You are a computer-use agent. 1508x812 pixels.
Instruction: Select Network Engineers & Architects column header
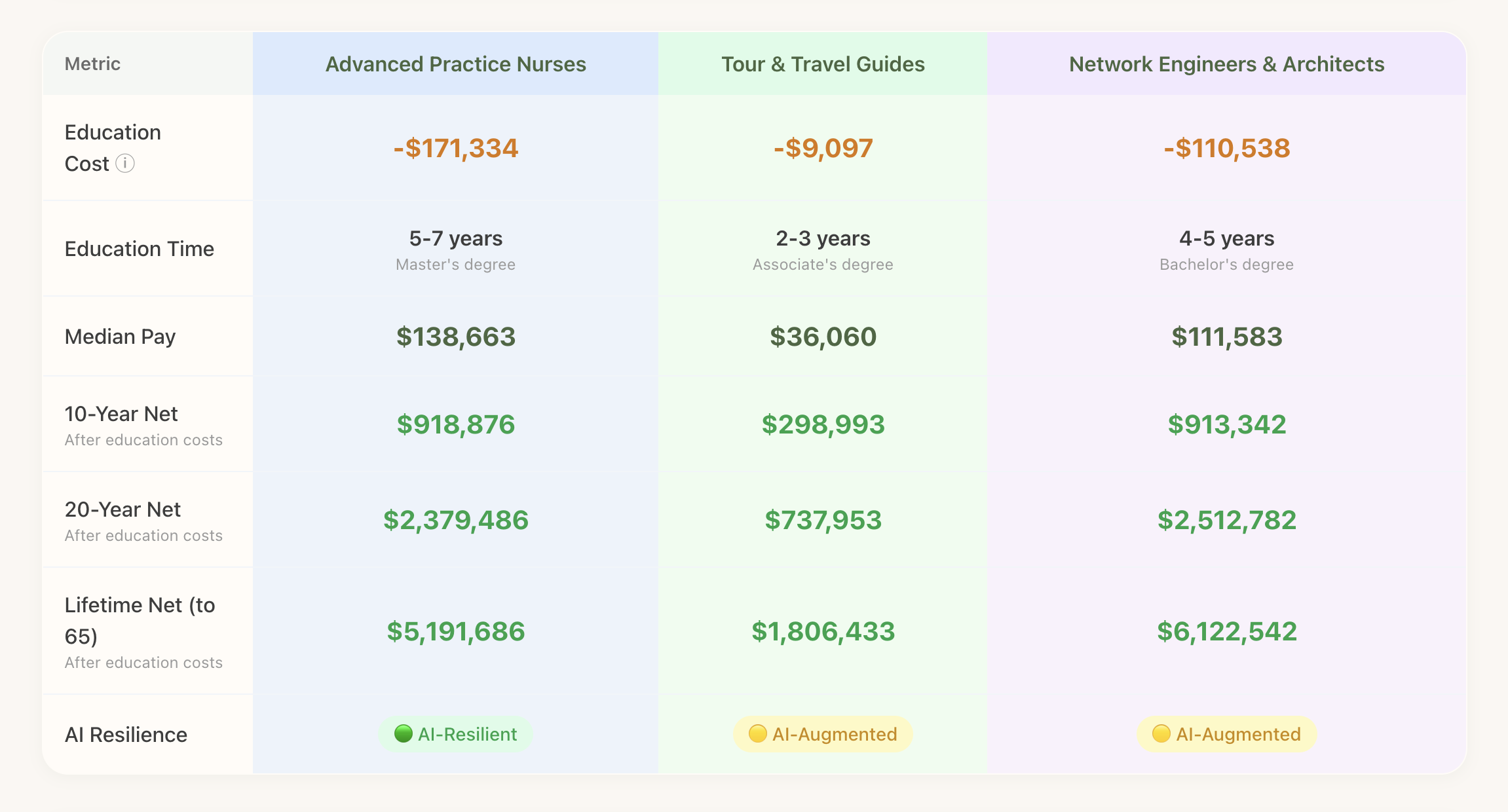tap(1226, 64)
